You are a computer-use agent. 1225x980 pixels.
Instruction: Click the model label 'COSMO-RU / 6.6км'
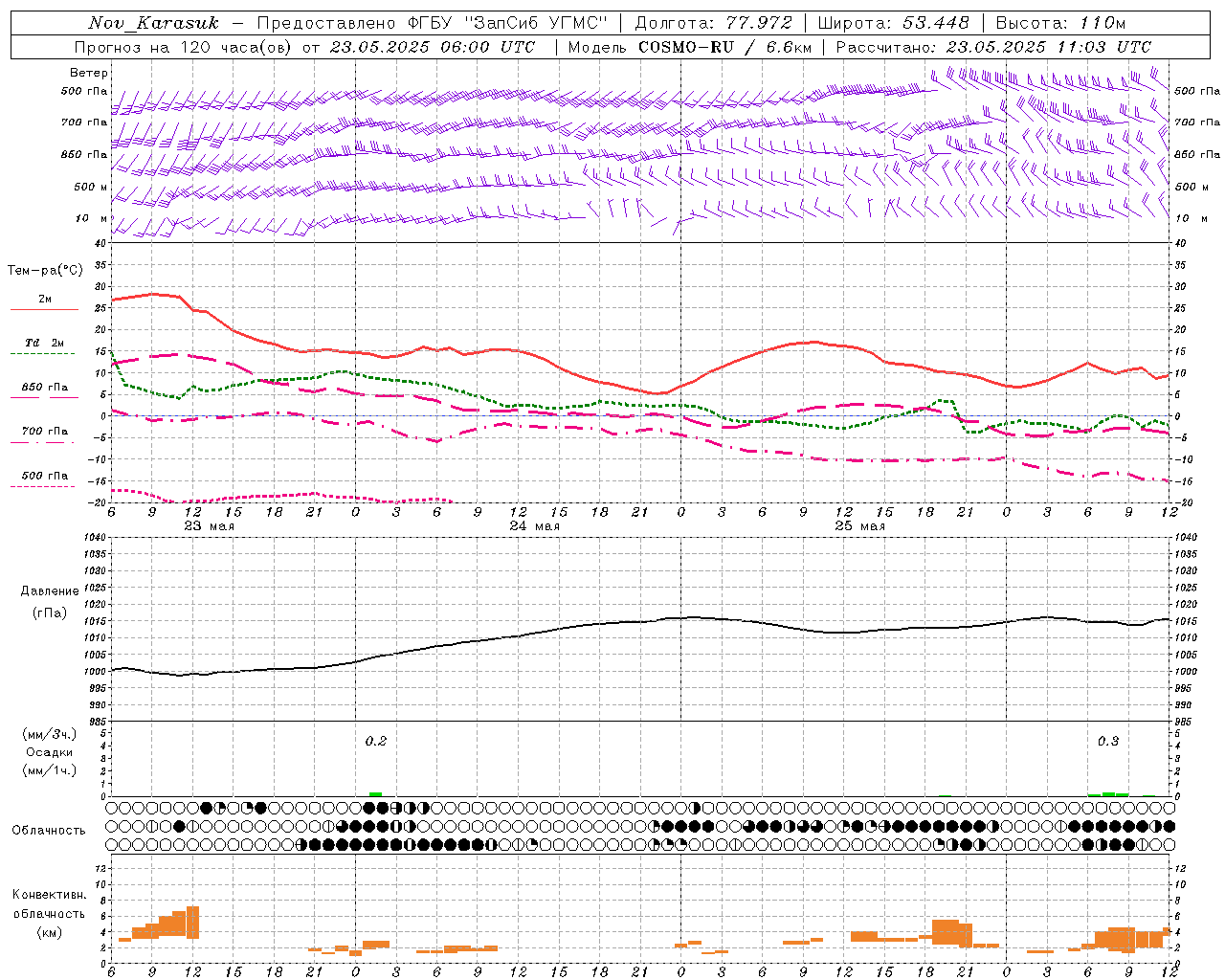coord(724,47)
